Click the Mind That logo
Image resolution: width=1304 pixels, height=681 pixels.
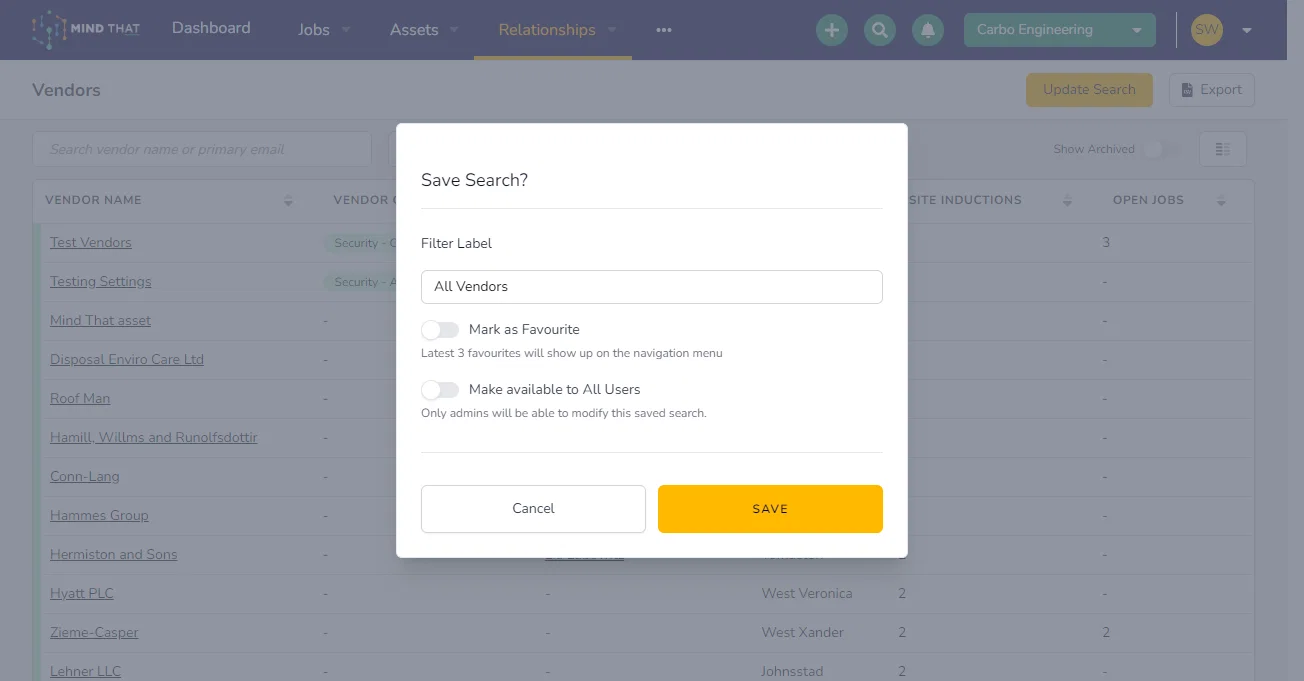click(87, 29)
